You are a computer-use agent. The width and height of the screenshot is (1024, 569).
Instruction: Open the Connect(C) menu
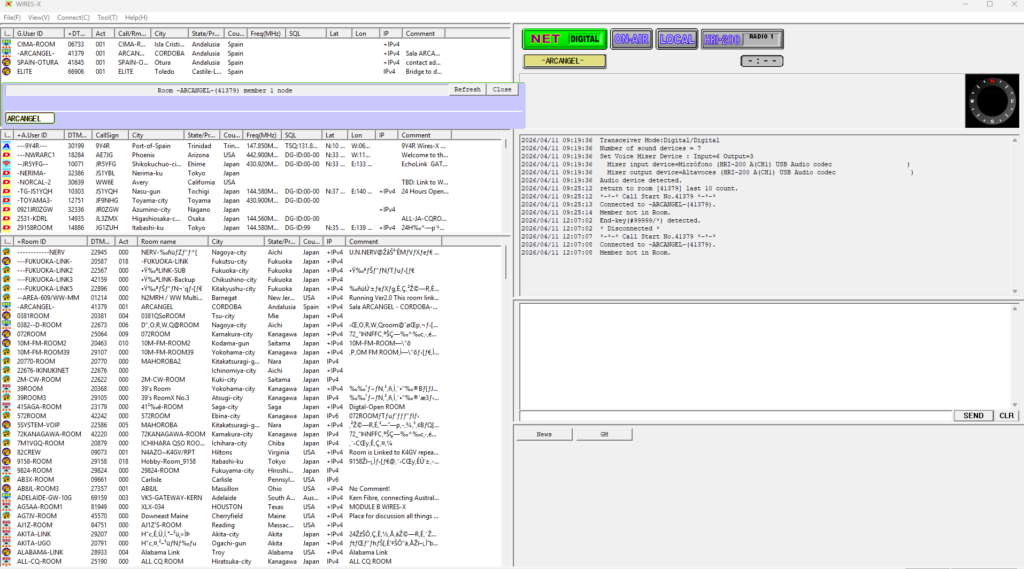point(73,17)
